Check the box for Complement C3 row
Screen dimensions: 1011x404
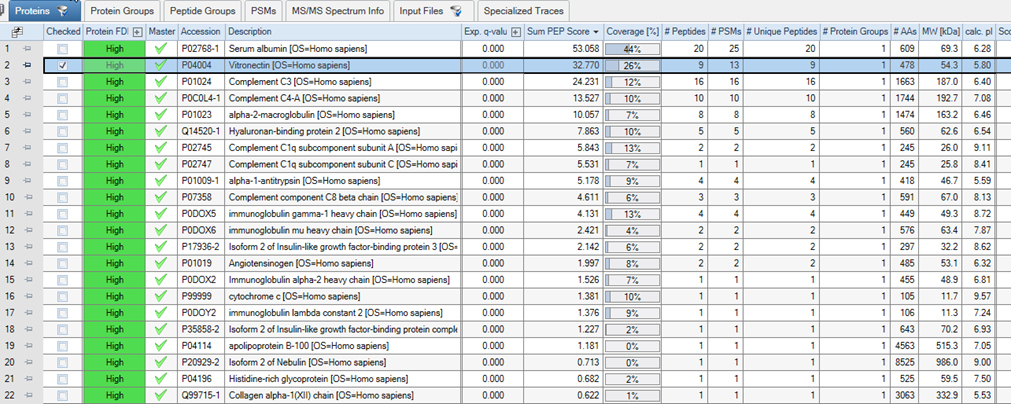(63, 82)
